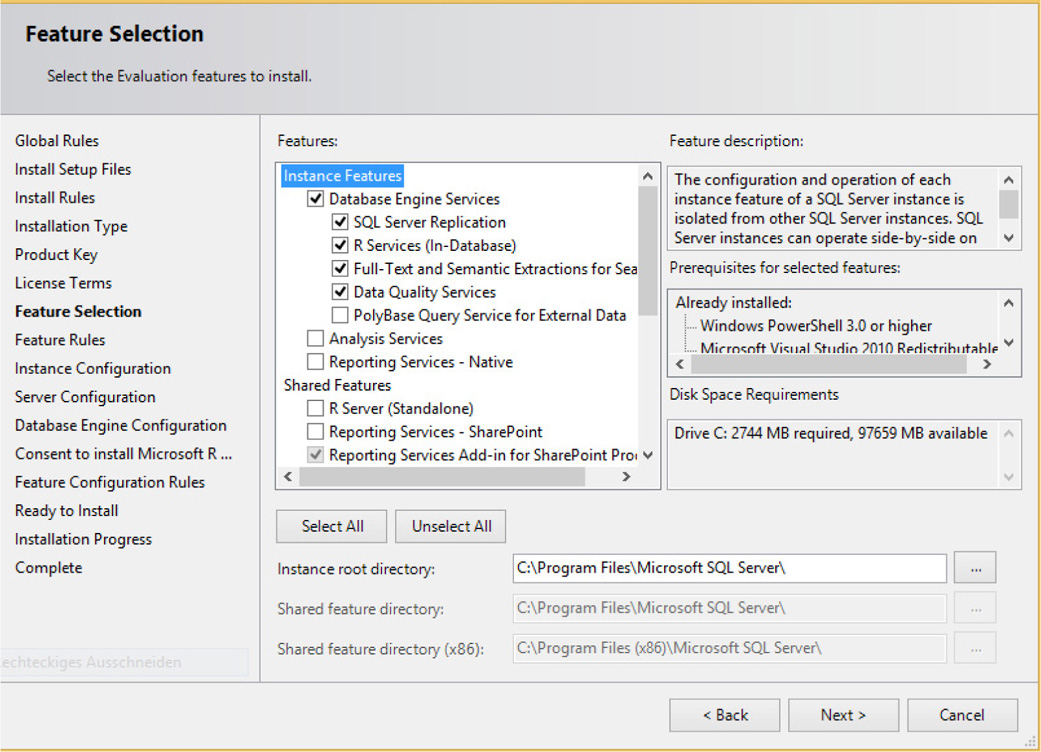1041x752 pixels.
Task: Click the Shared feature directory (x86) field
Action: 730,648
